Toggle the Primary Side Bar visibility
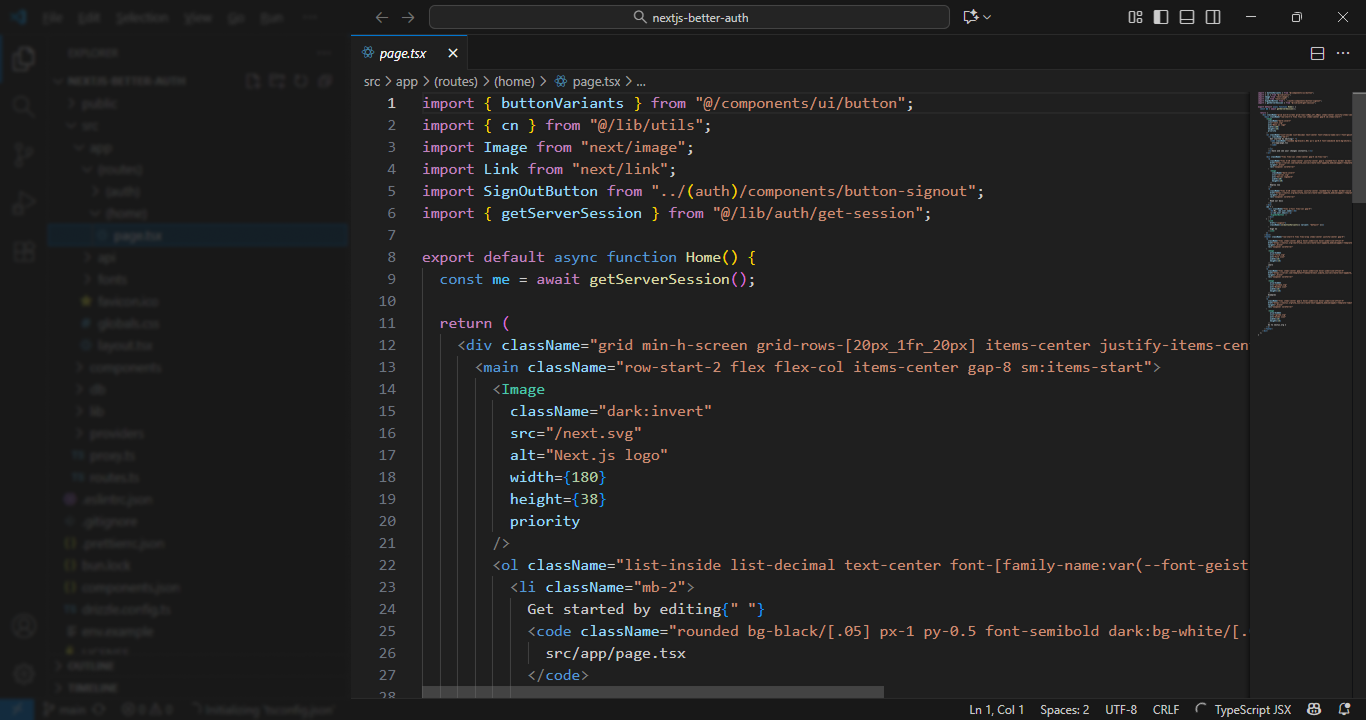This screenshot has height=720, width=1366. point(1161,17)
